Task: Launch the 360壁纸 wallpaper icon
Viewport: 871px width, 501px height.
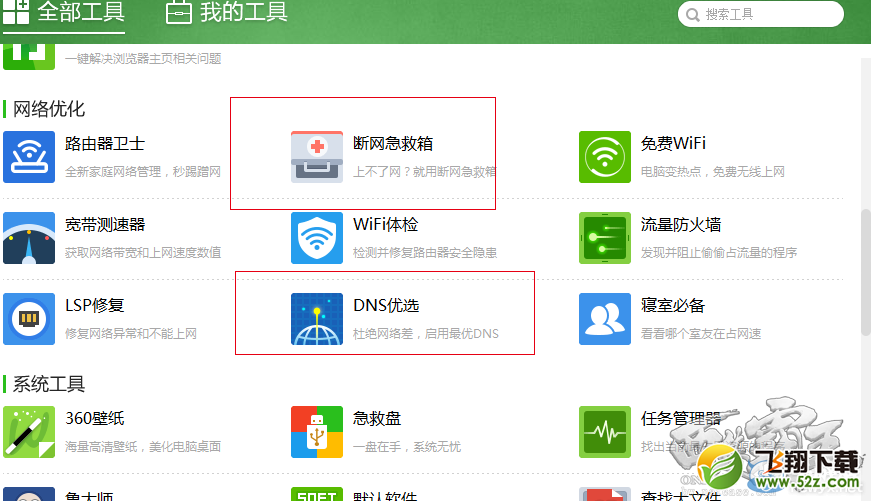Action: tap(29, 431)
